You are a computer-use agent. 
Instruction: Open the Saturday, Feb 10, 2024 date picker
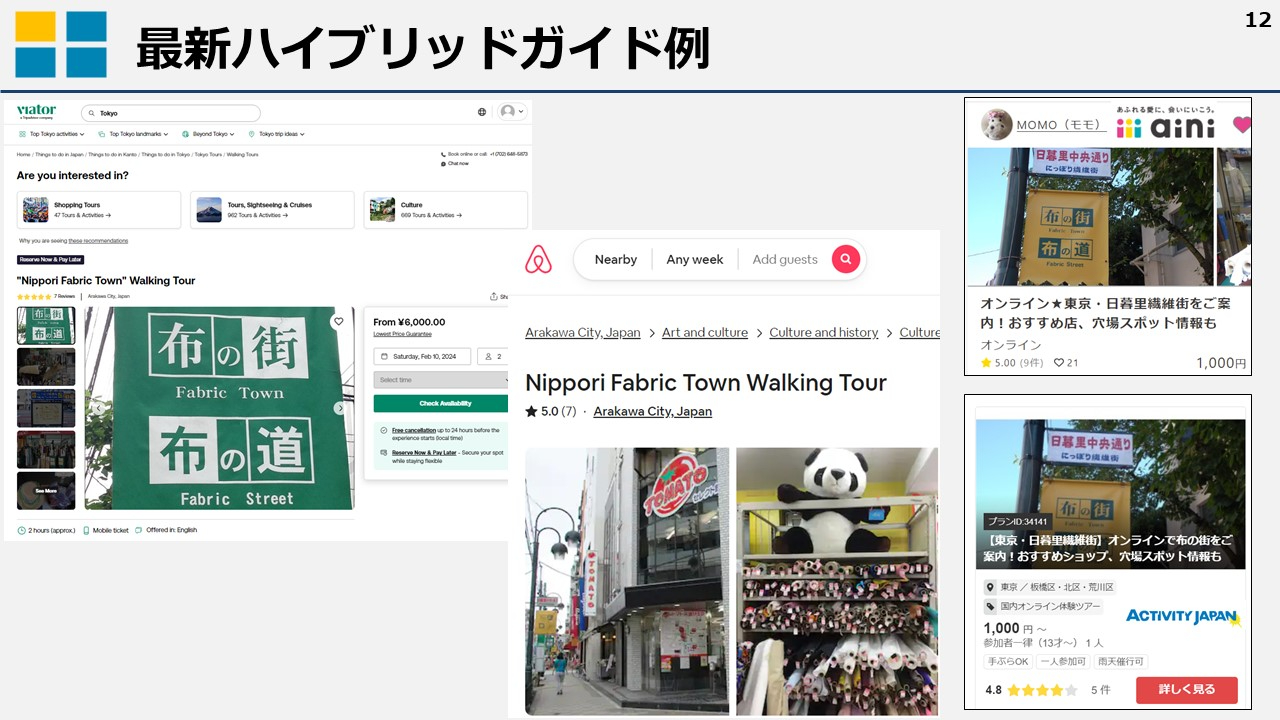click(x=422, y=356)
